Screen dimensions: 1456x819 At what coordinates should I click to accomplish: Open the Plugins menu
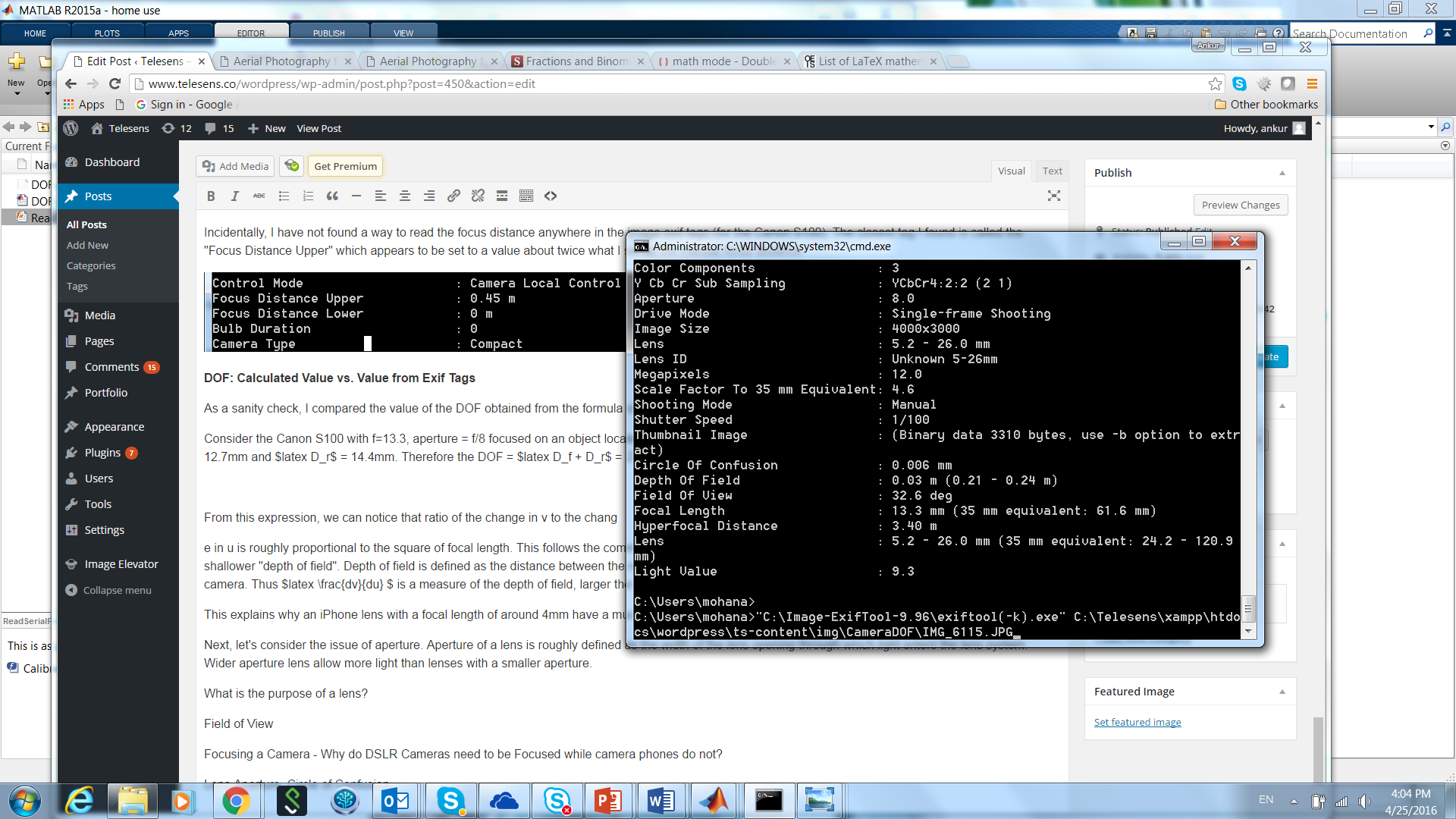103,453
